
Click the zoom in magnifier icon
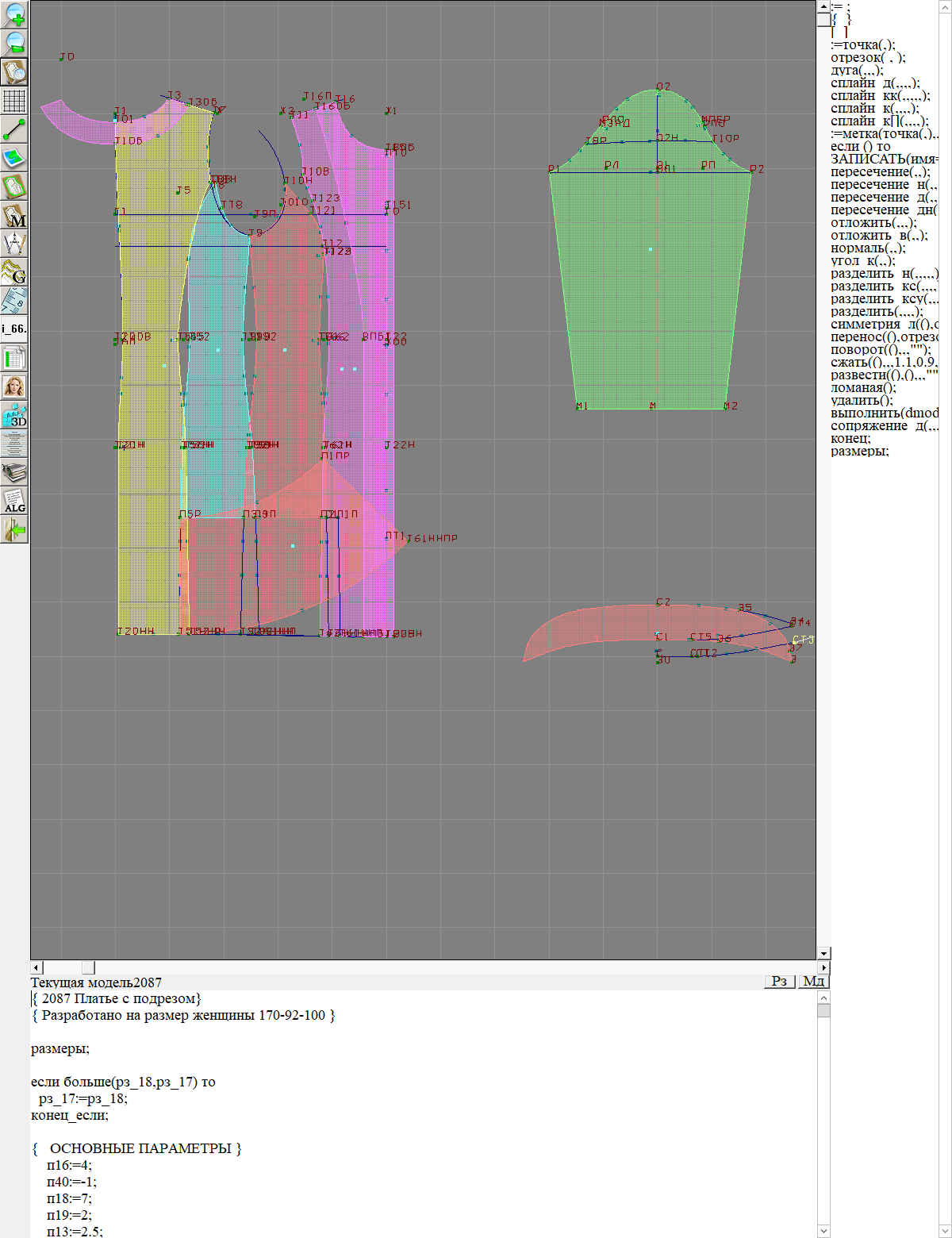pyautogui.click(x=14, y=14)
